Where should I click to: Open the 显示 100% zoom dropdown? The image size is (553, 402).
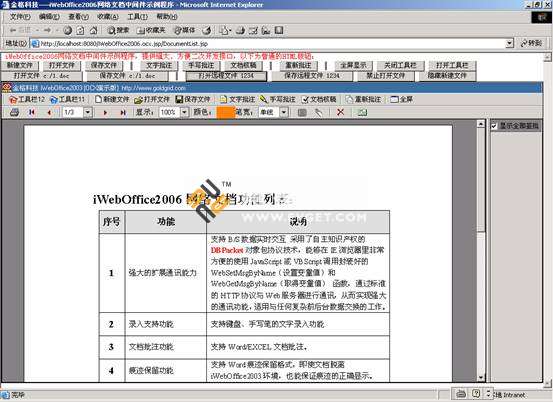184,112
